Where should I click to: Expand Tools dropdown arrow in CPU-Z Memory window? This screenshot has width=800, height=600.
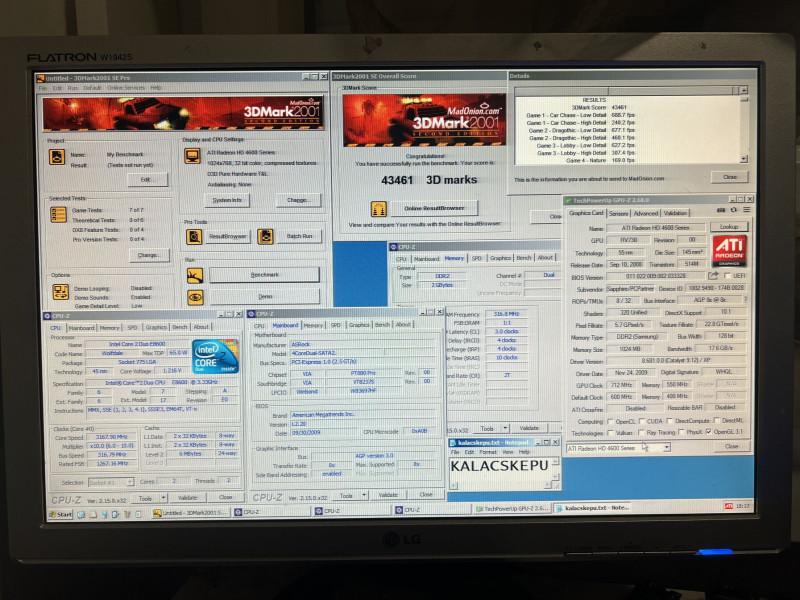(505, 428)
